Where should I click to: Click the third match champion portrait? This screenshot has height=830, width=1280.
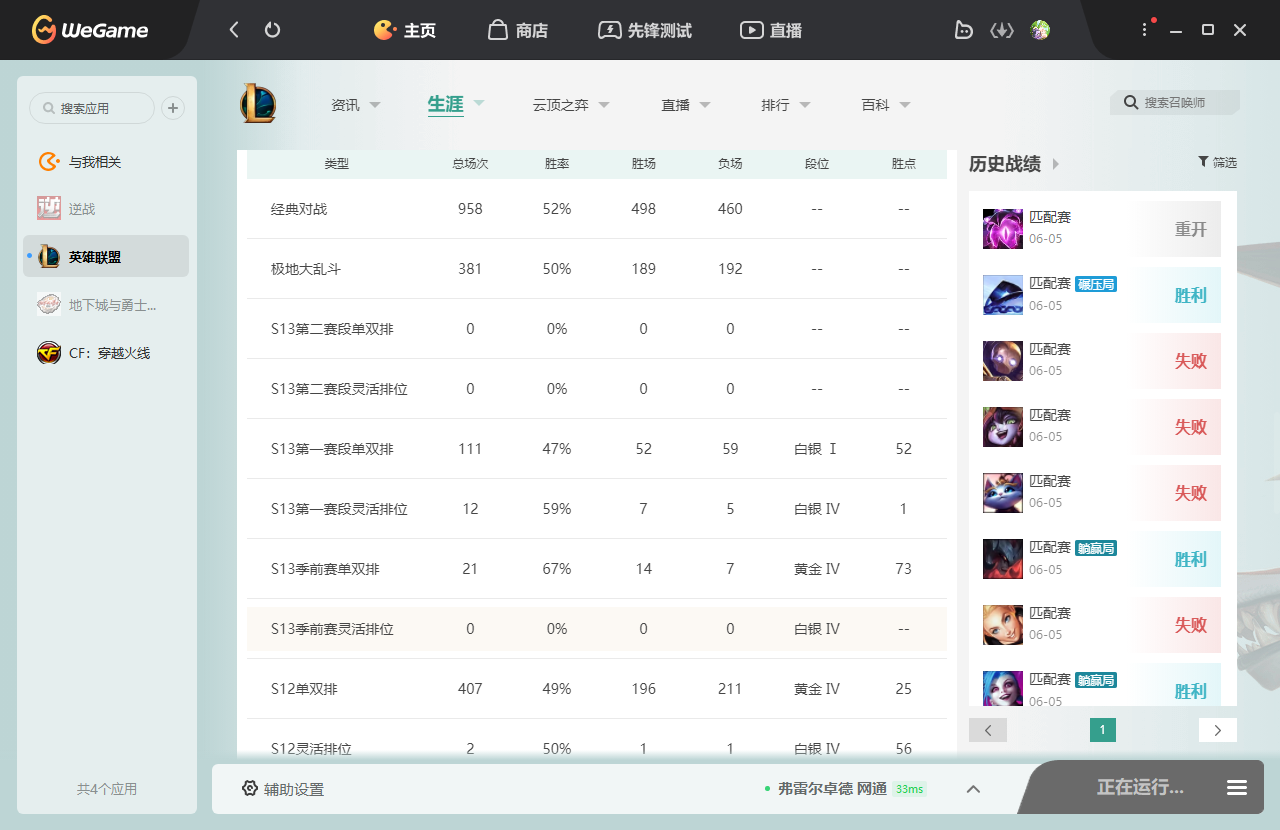click(1003, 361)
